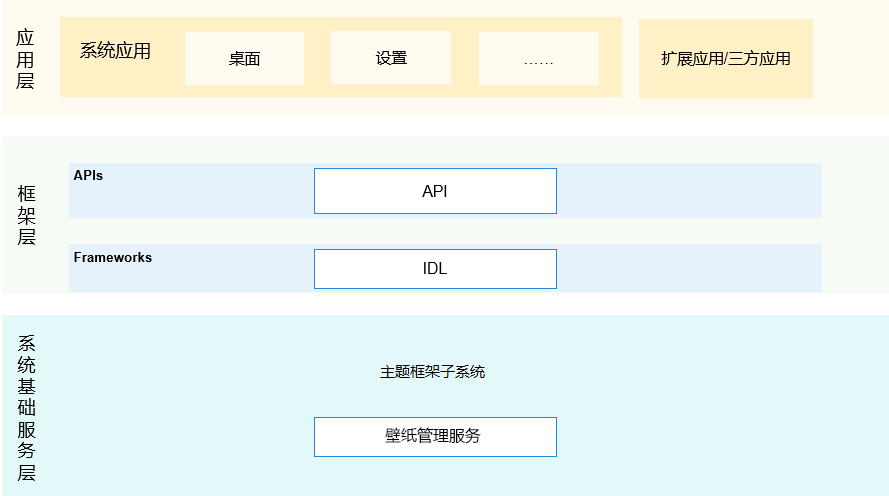Click cyan area left of 壁纸管理服务 box

click(180, 437)
